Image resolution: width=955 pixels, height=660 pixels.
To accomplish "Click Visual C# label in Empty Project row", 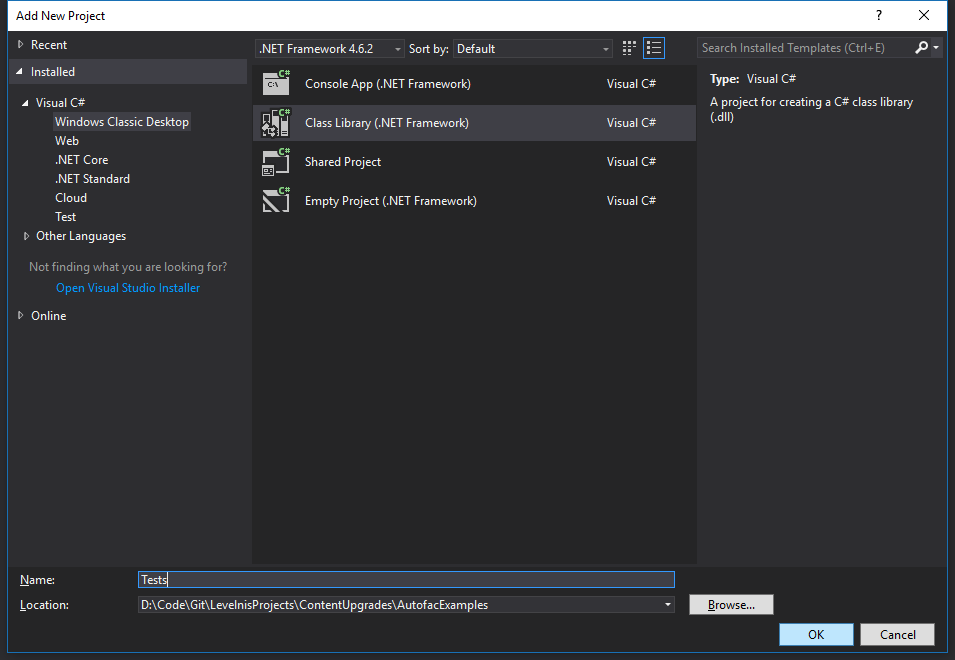I will 631,201.
